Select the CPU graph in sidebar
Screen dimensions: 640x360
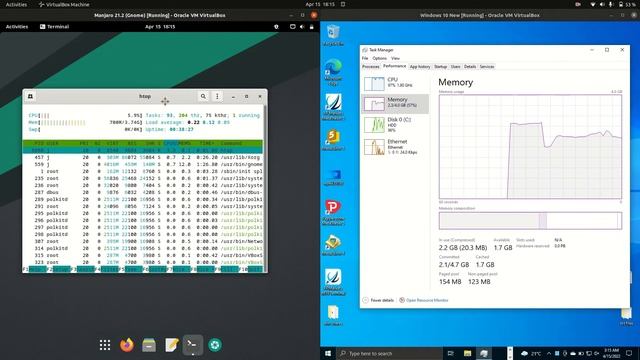[395, 83]
